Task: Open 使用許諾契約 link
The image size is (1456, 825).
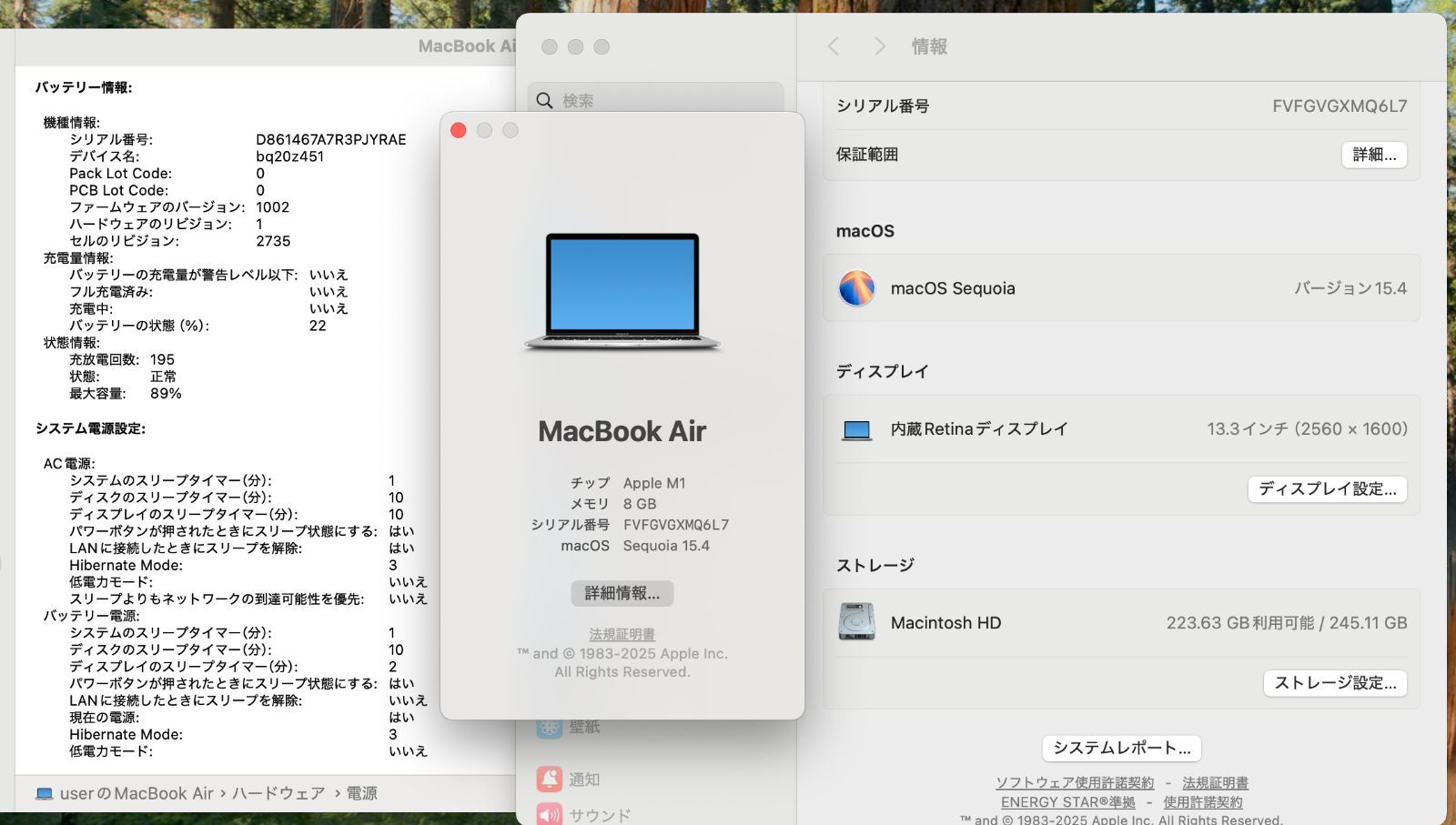Action: pyautogui.click(x=1202, y=801)
